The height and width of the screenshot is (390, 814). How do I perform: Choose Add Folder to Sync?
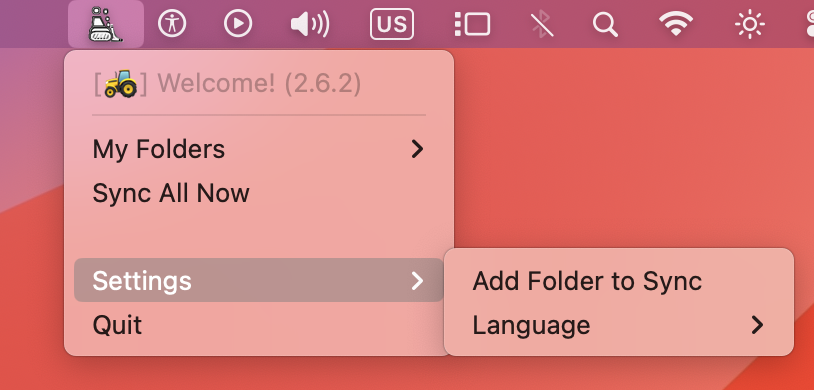pos(619,281)
